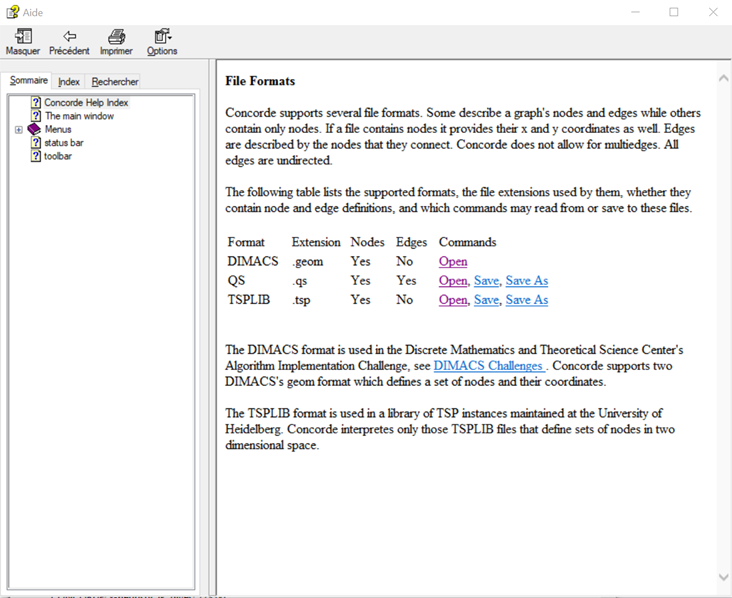The width and height of the screenshot is (732, 598).
Task: Minimize the Aide window
Action: click(x=635, y=12)
